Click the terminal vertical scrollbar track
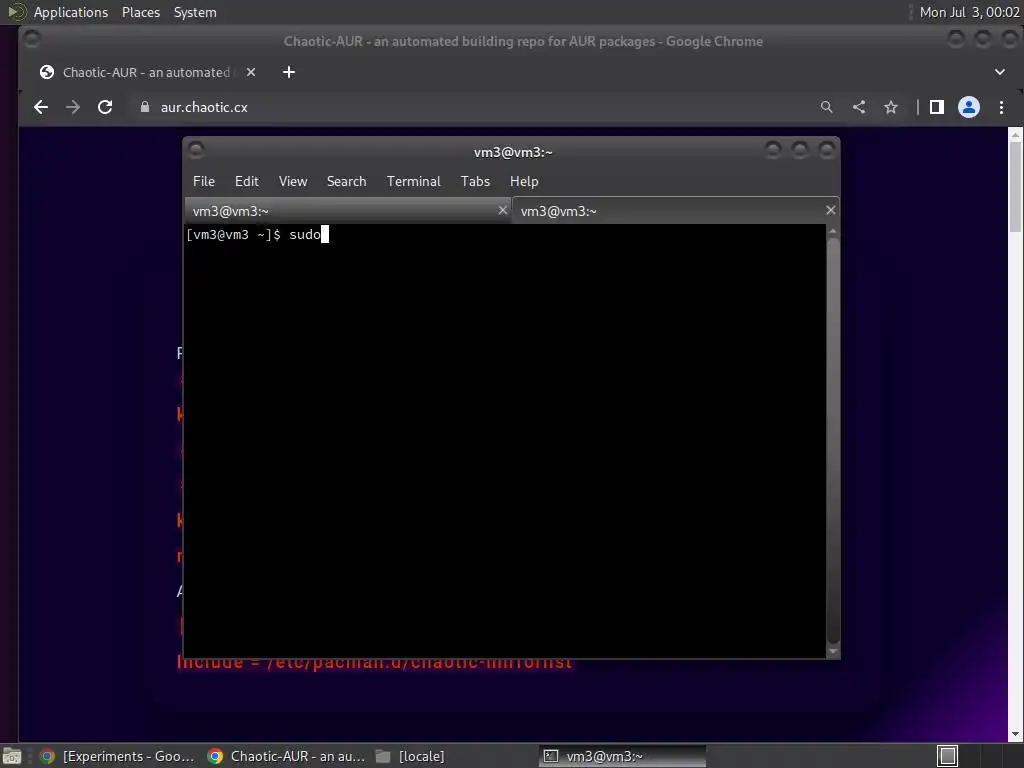 click(833, 441)
